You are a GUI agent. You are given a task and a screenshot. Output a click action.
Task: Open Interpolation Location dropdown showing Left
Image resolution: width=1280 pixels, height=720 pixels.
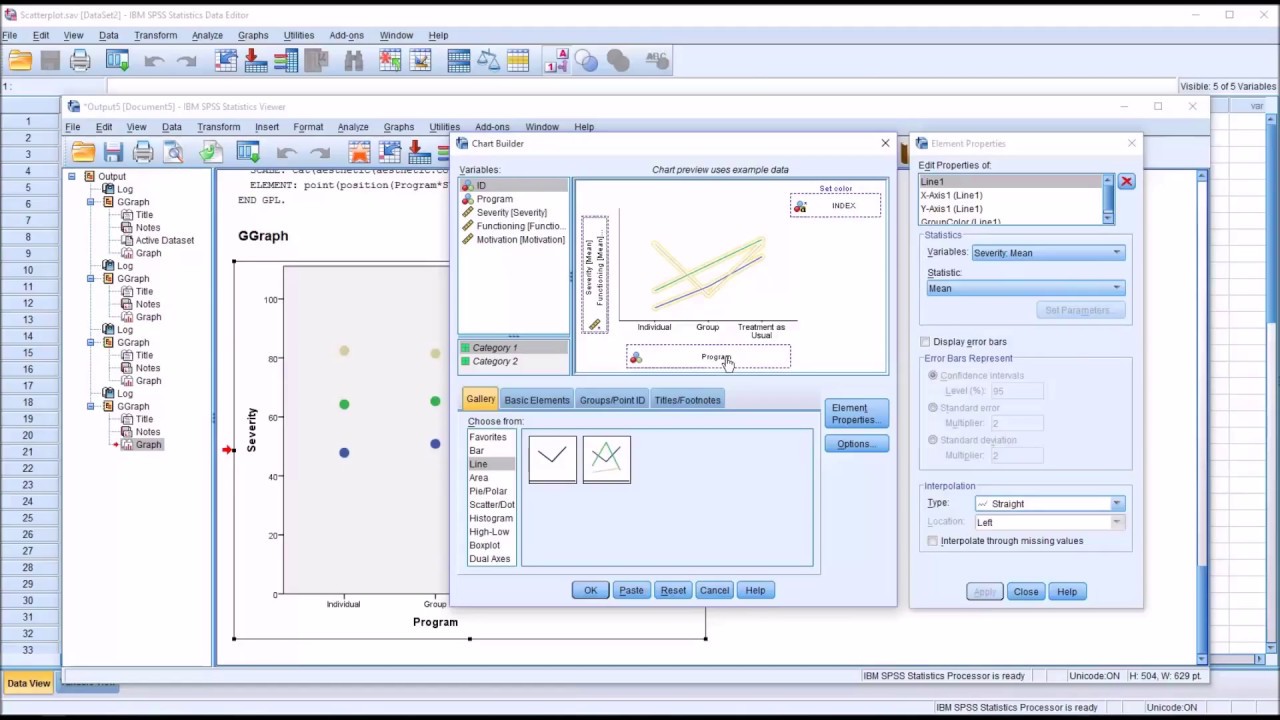tap(1049, 522)
